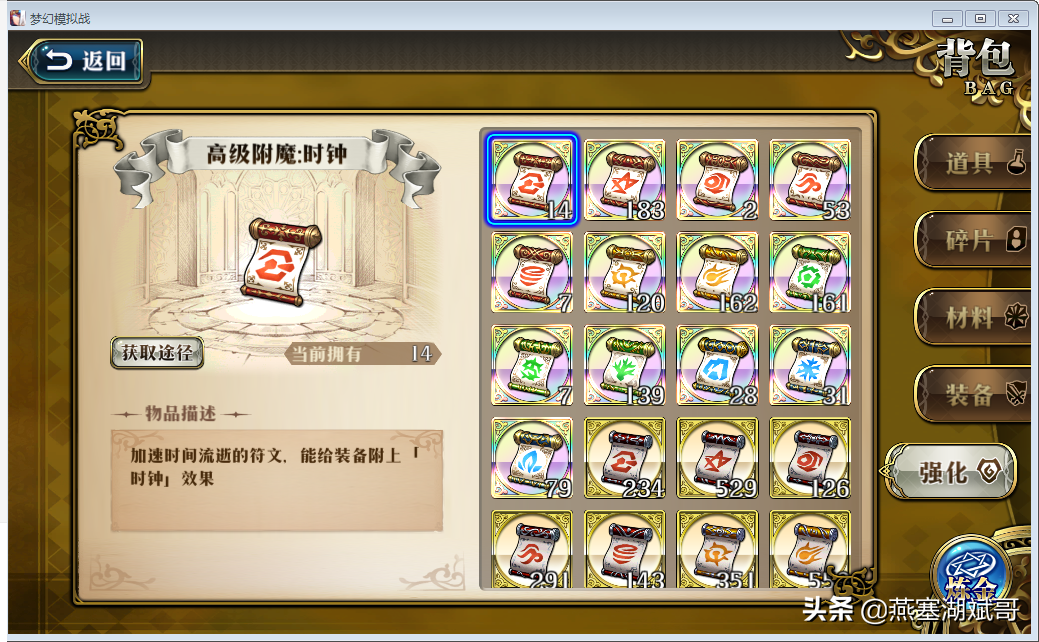The height and width of the screenshot is (642, 1039).
Task: Select the scroll icon with count 53
Action: click(x=810, y=180)
